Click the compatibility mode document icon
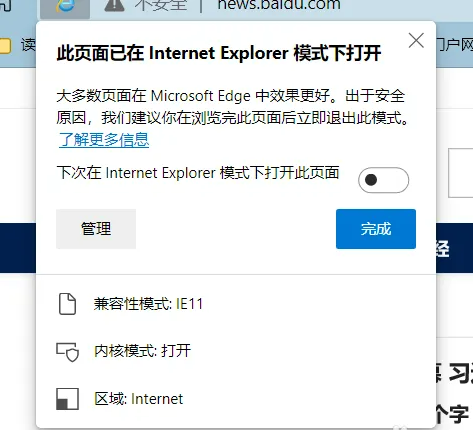The width and height of the screenshot is (474, 430). tap(67, 304)
